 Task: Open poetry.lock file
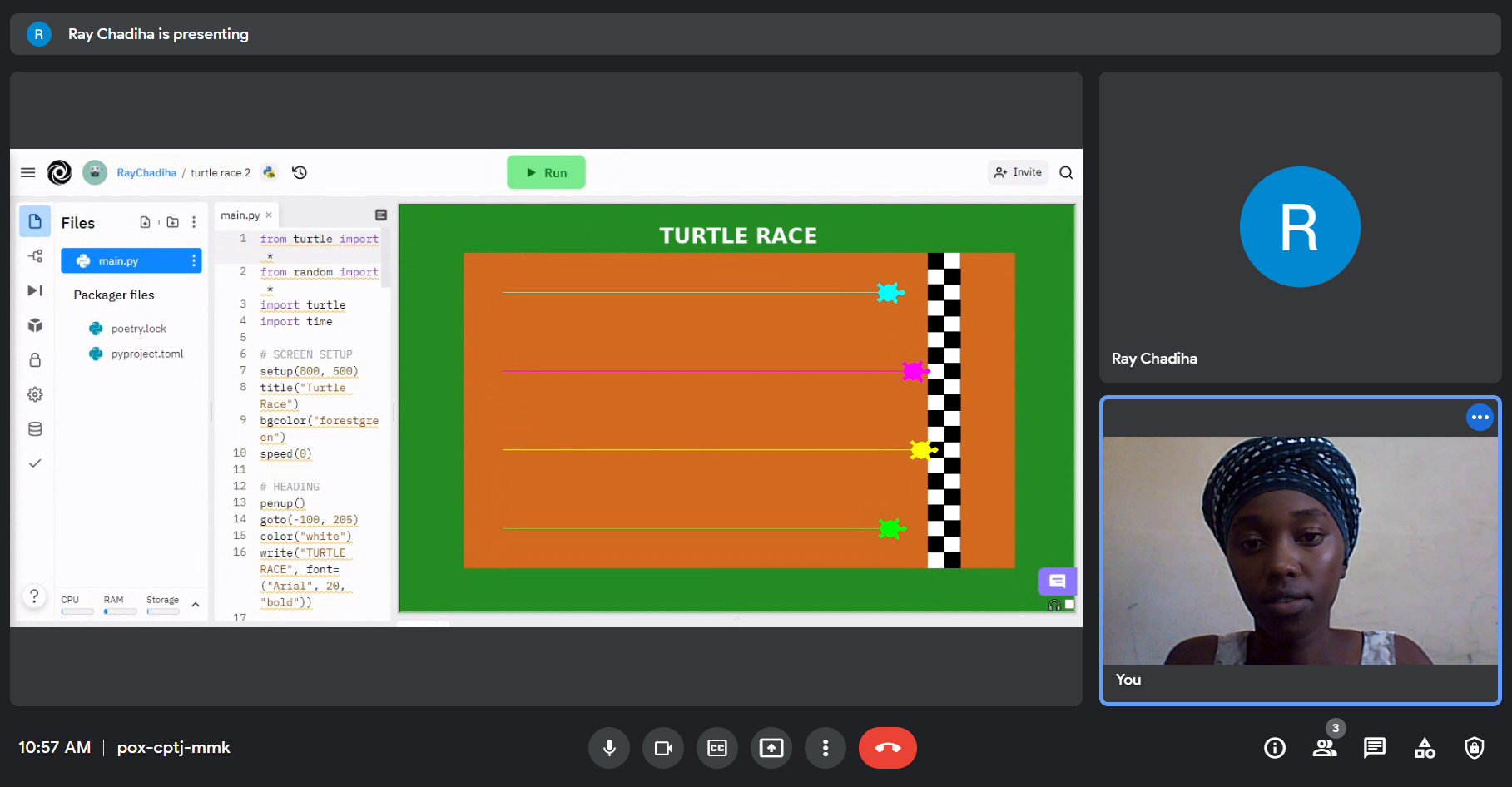128,329
